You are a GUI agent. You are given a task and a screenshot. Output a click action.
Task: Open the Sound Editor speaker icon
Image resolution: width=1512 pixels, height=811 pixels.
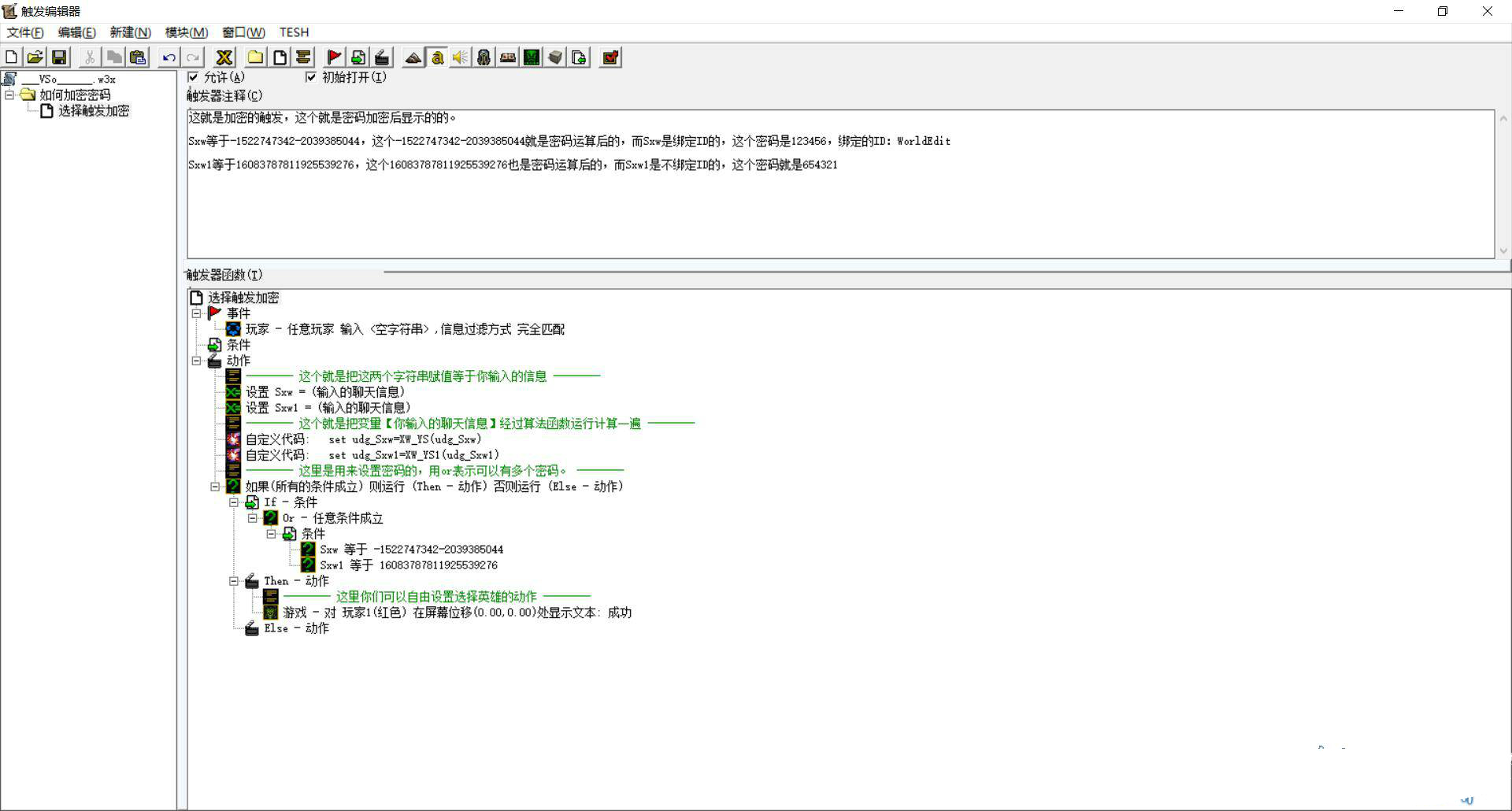click(x=460, y=57)
